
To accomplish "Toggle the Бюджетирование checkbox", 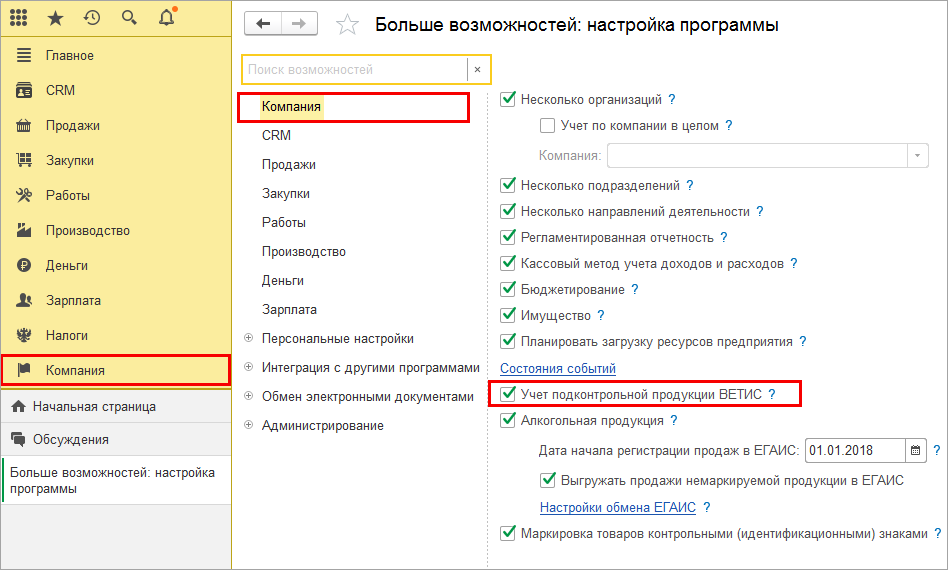I will click(508, 290).
